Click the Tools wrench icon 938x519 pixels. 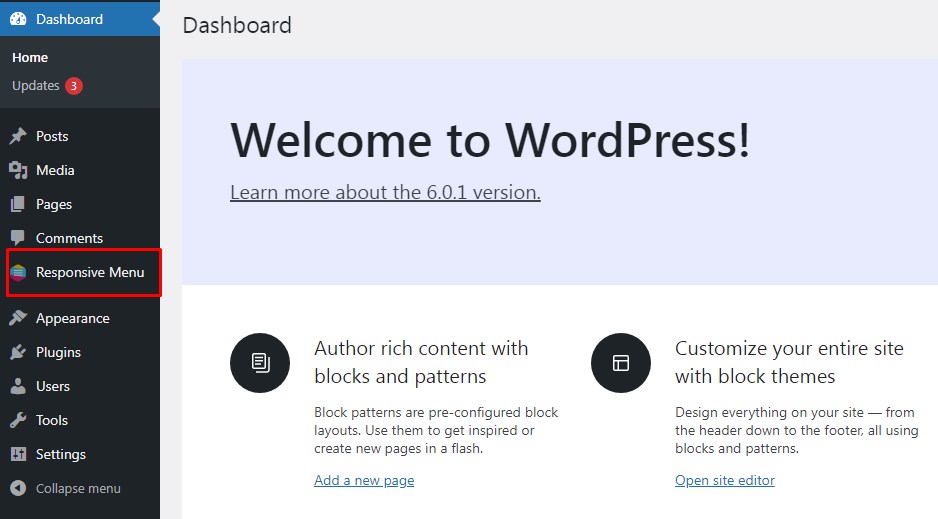18,421
